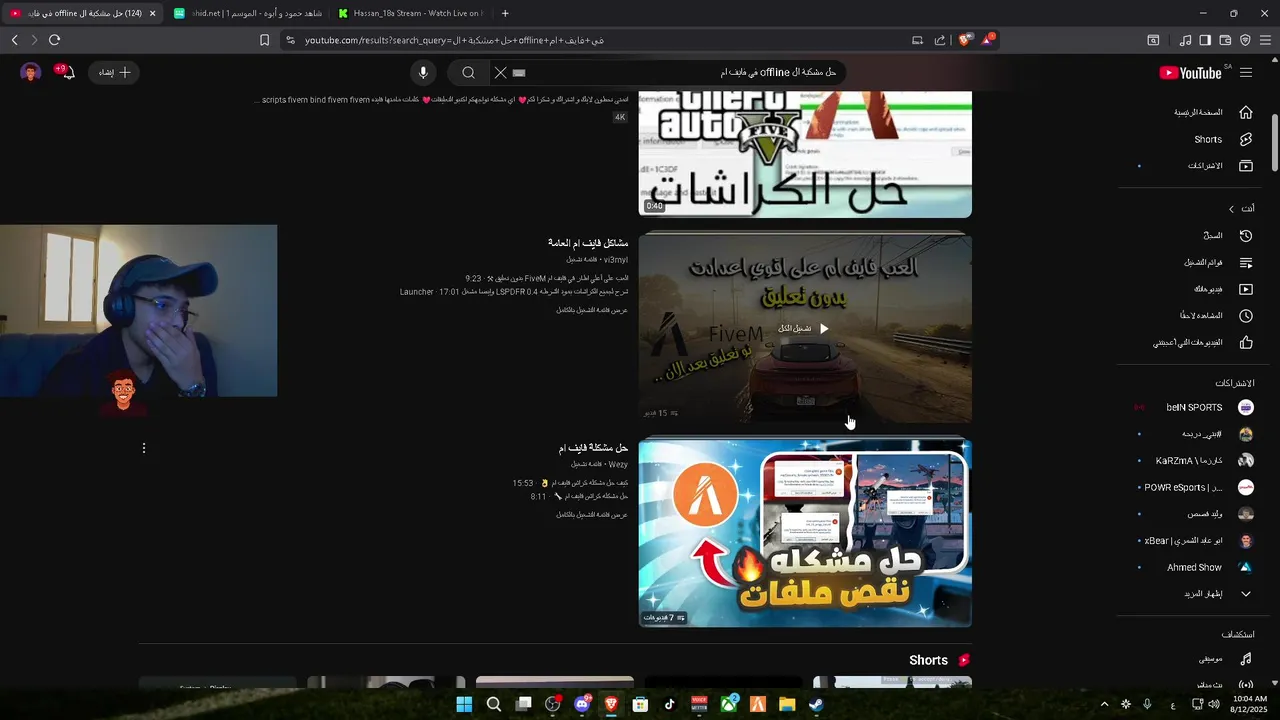Open more options three-dot menu

tap(144, 448)
